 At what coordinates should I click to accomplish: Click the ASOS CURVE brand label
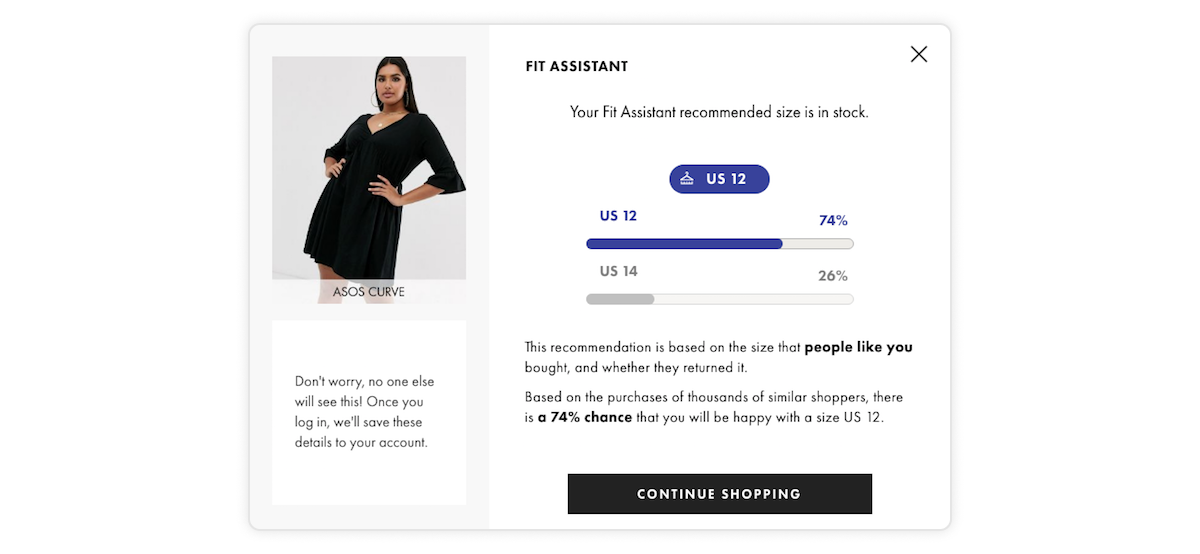coord(369,292)
